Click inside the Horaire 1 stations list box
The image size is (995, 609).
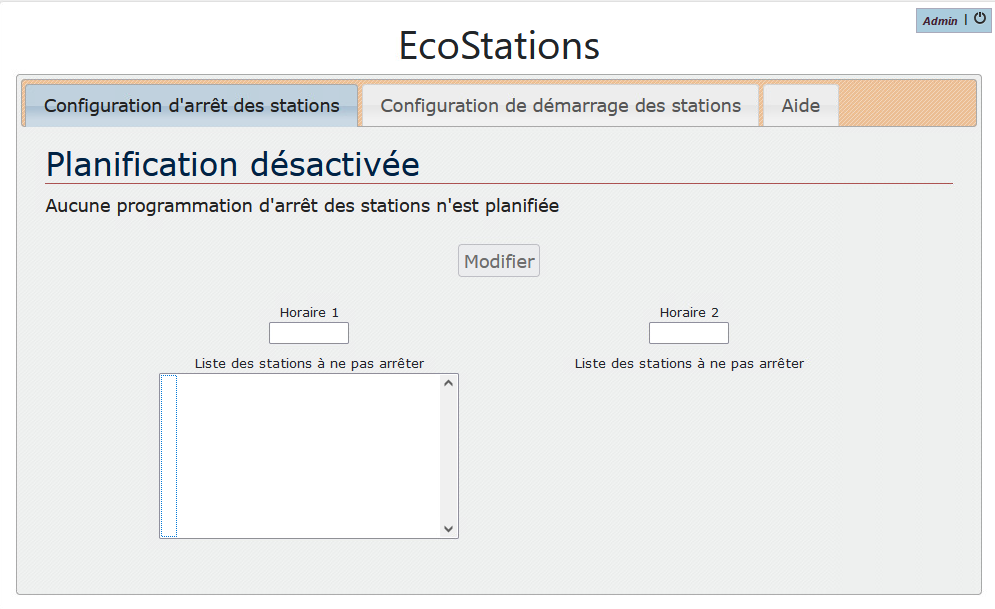tap(300, 456)
